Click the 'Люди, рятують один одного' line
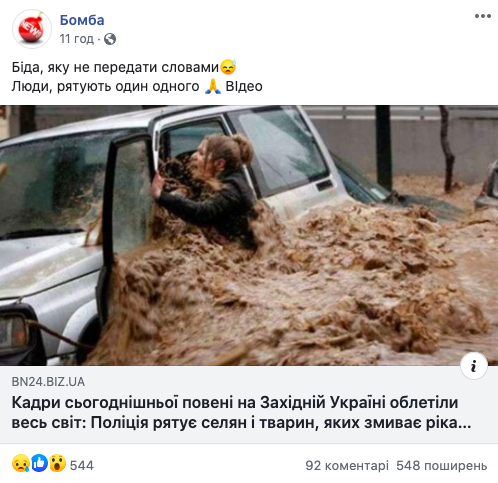 pos(106,87)
